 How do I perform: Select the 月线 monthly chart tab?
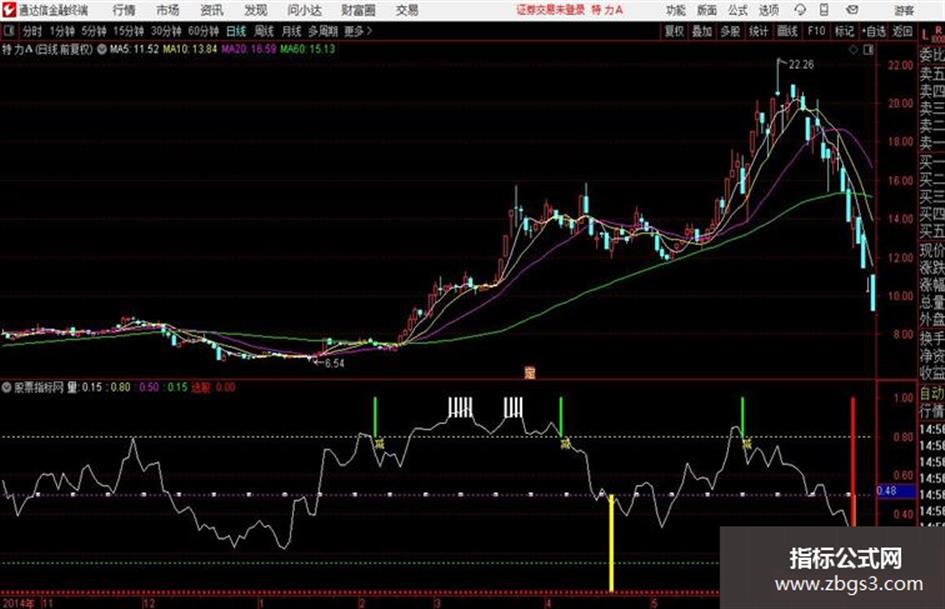pos(292,31)
